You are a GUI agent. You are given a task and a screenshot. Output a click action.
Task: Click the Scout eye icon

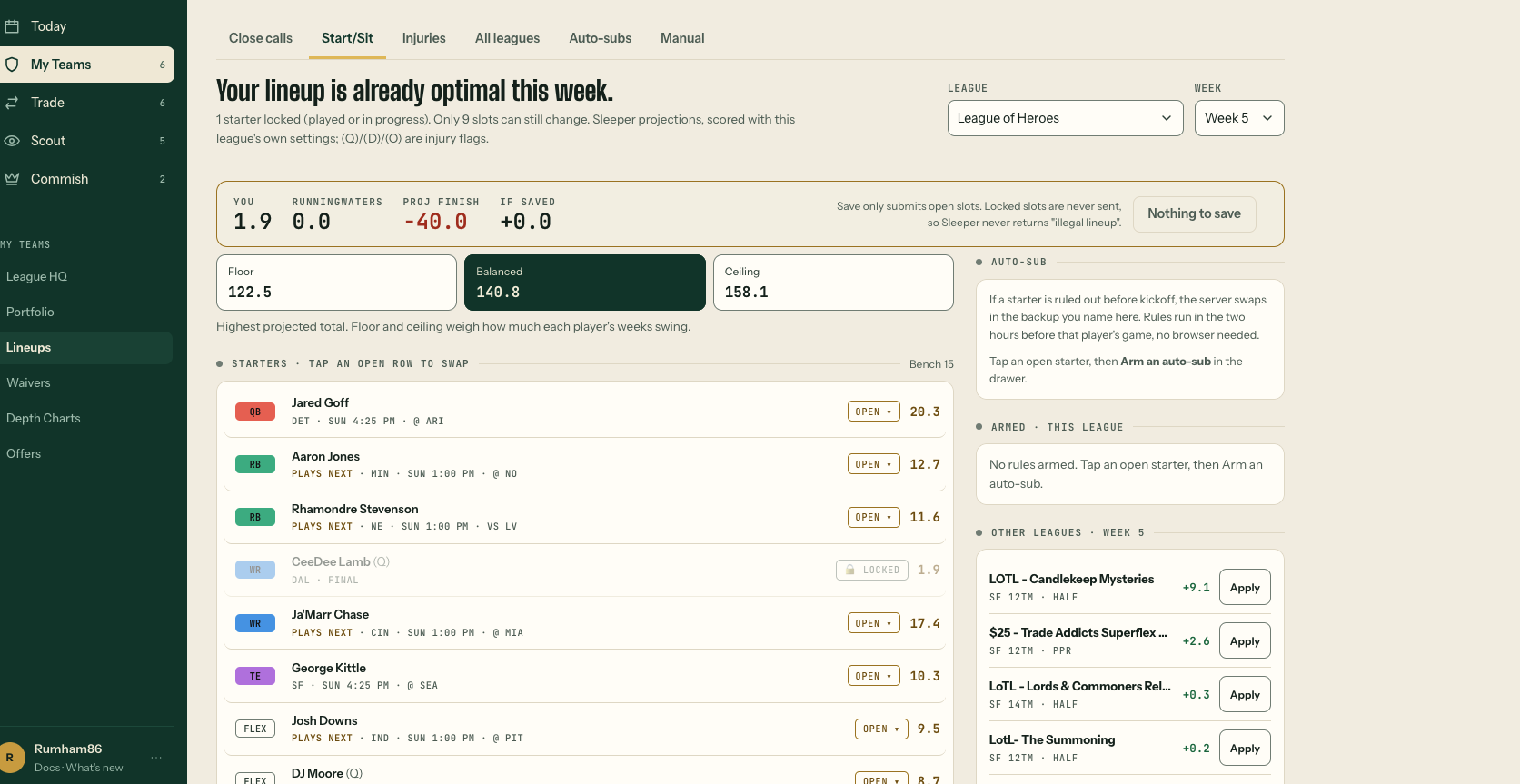12,141
